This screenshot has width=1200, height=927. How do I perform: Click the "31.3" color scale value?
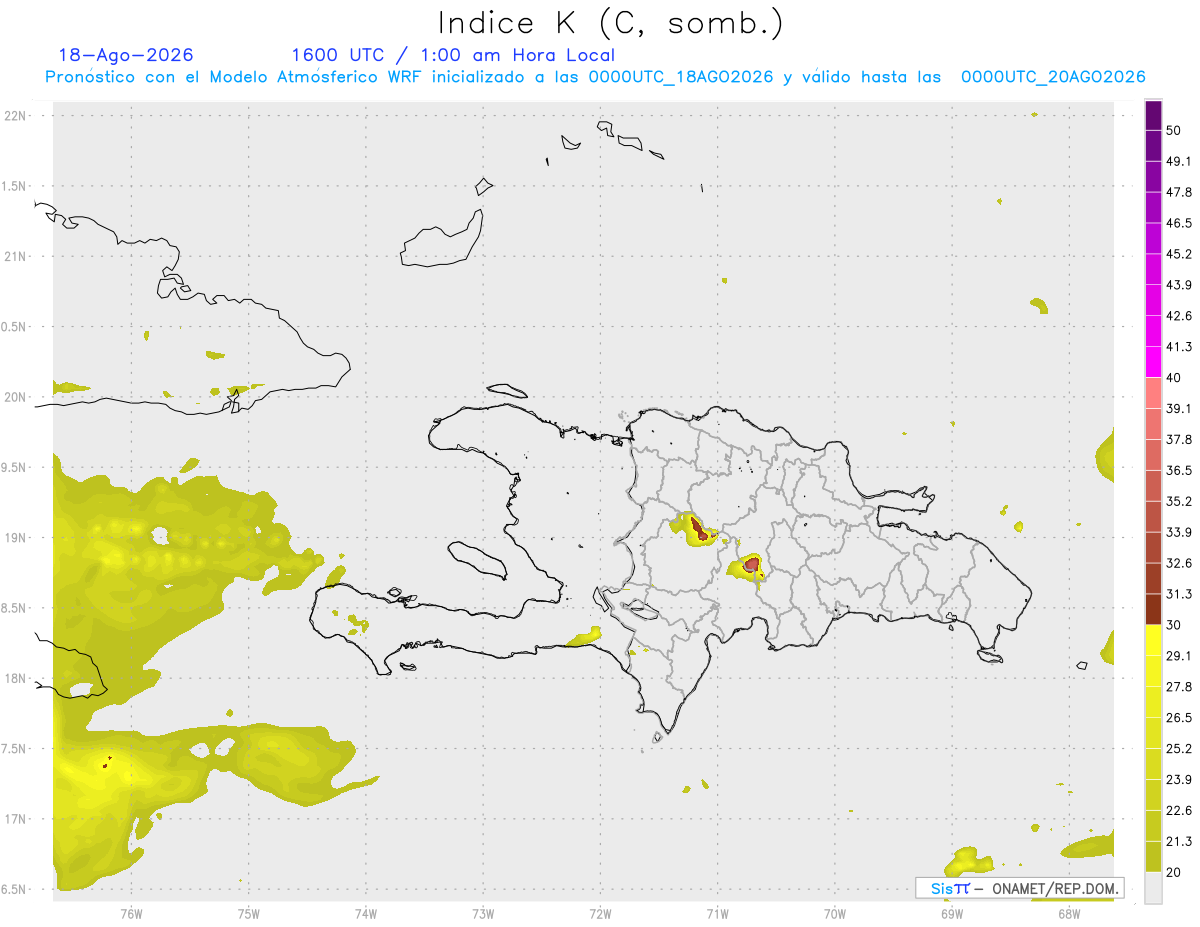(x=1179, y=595)
